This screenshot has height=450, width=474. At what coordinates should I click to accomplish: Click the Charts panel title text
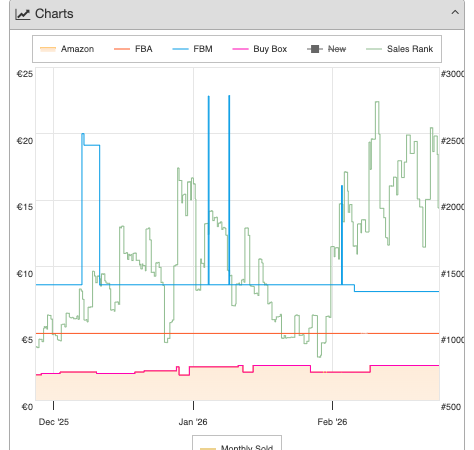pos(54,14)
